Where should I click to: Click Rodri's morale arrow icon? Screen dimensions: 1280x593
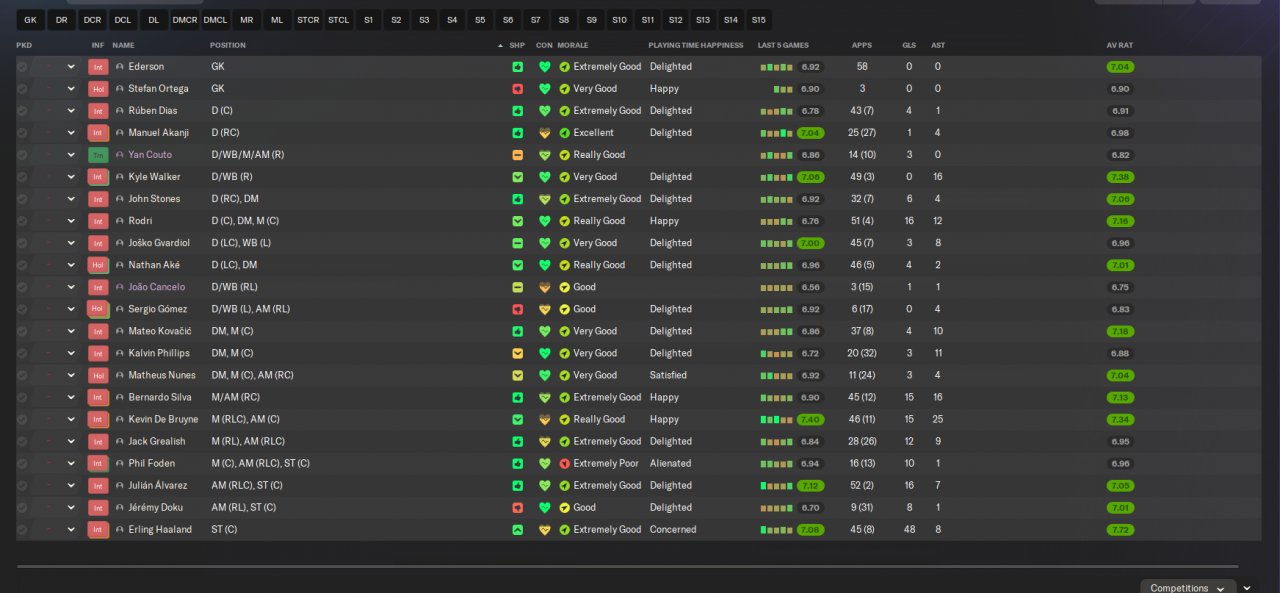564,221
